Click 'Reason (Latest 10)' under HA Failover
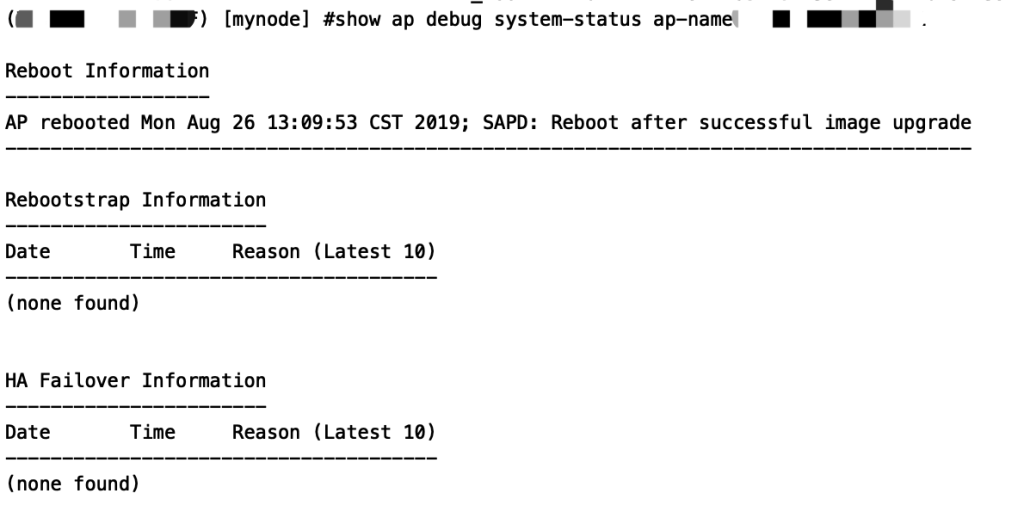This screenshot has height=518, width=1024. 334,432
